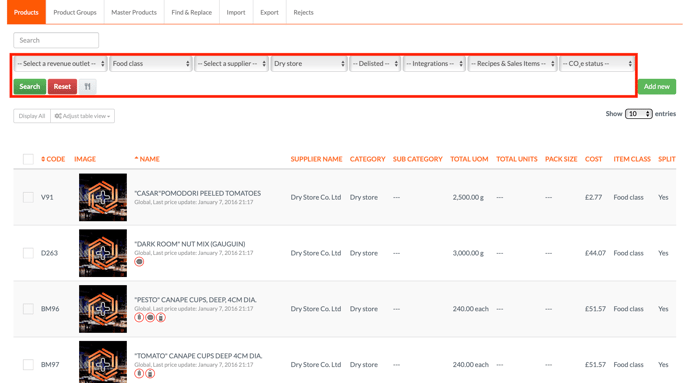The width and height of the screenshot is (688, 383).
Task: Tick the checkbox for product BM97
Action: tap(28, 365)
